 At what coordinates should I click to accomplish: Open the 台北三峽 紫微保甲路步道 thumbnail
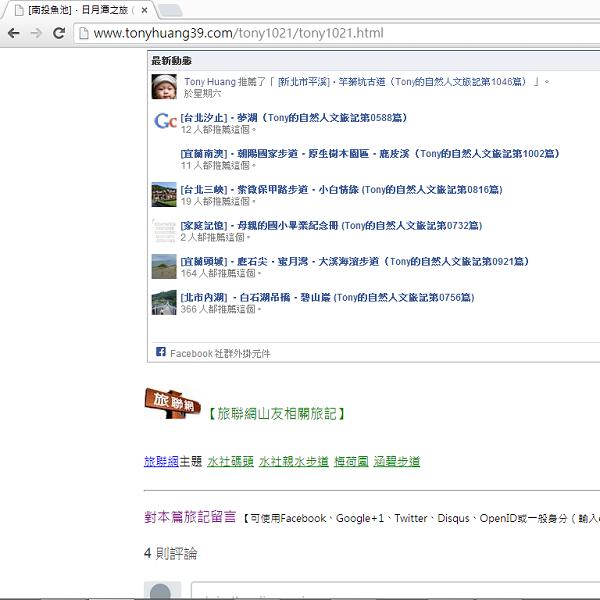[x=165, y=195]
